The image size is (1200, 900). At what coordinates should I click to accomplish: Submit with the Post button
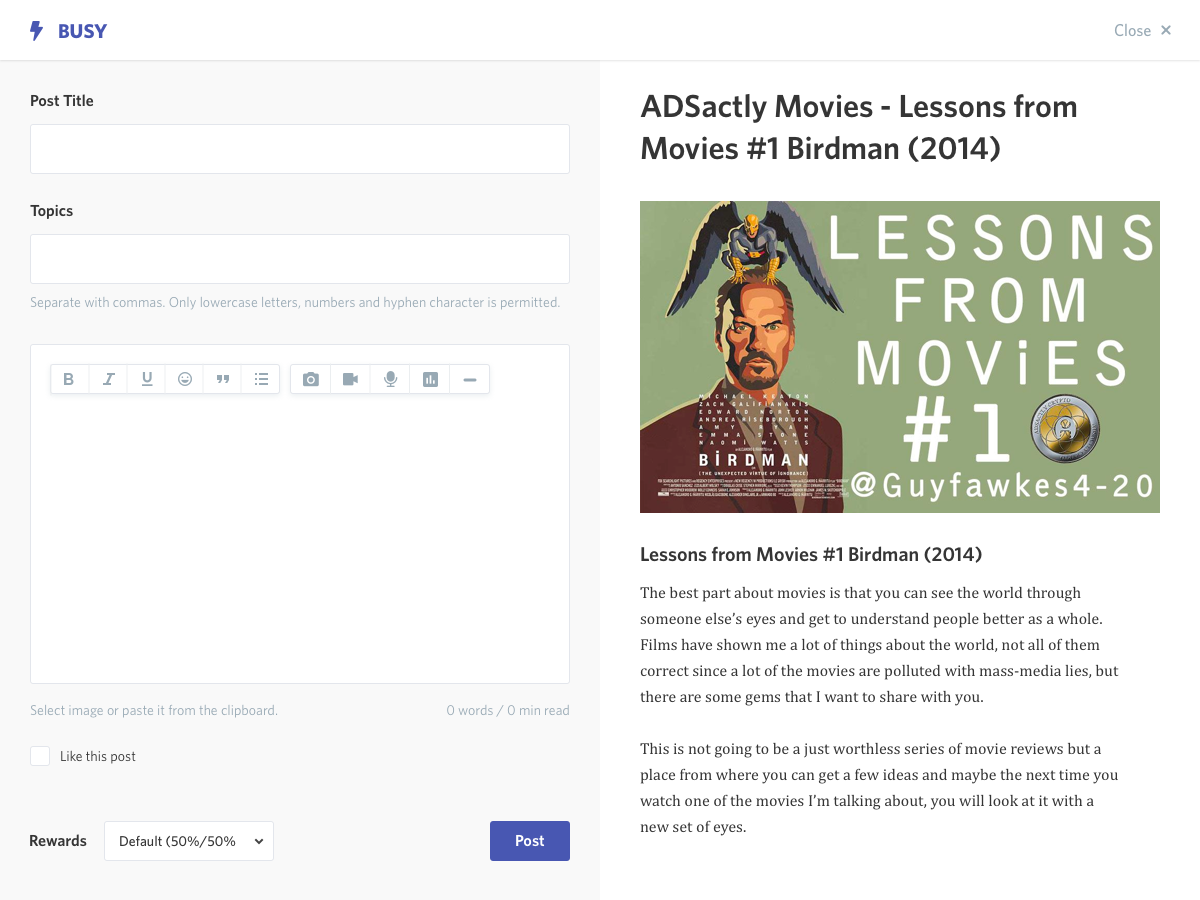click(530, 841)
